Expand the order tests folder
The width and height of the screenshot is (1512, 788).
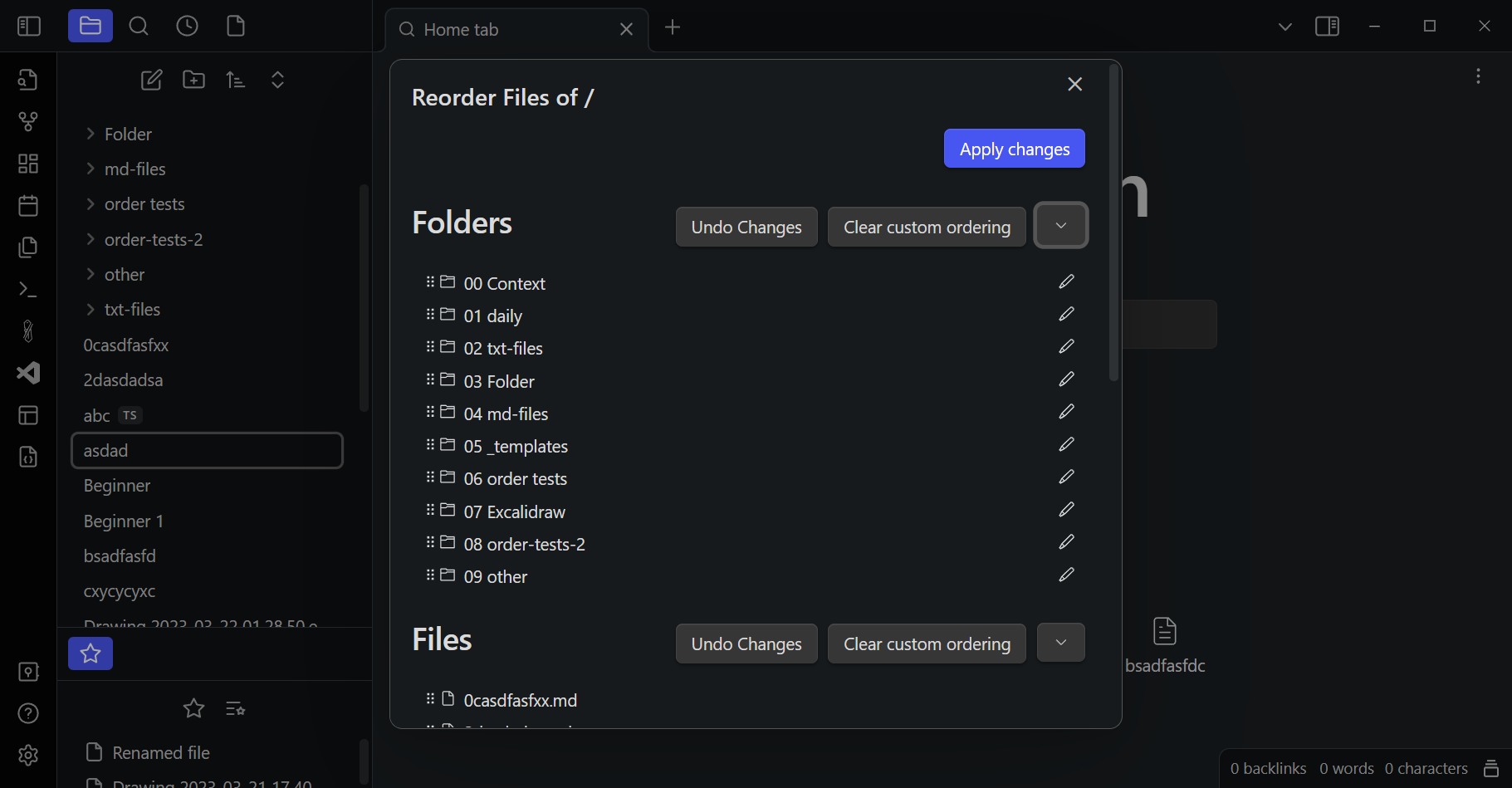pos(91,204)
